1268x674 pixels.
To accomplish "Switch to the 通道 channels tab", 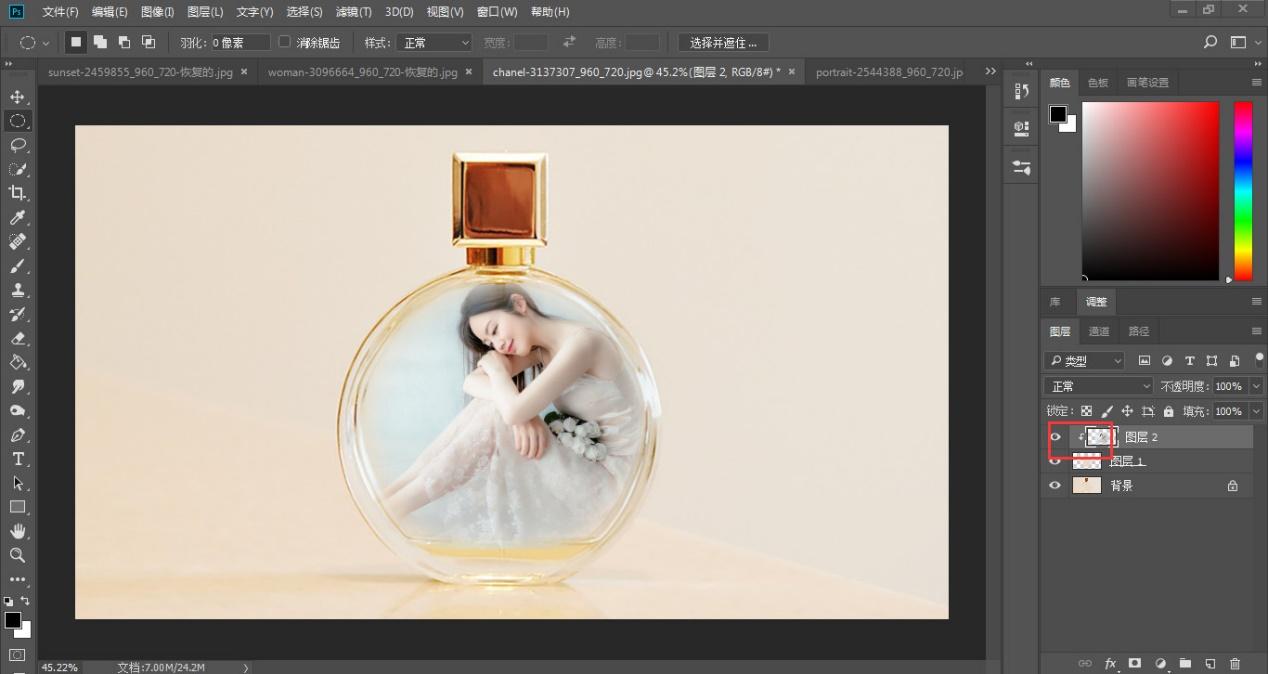I will [x=1099, y=331].
